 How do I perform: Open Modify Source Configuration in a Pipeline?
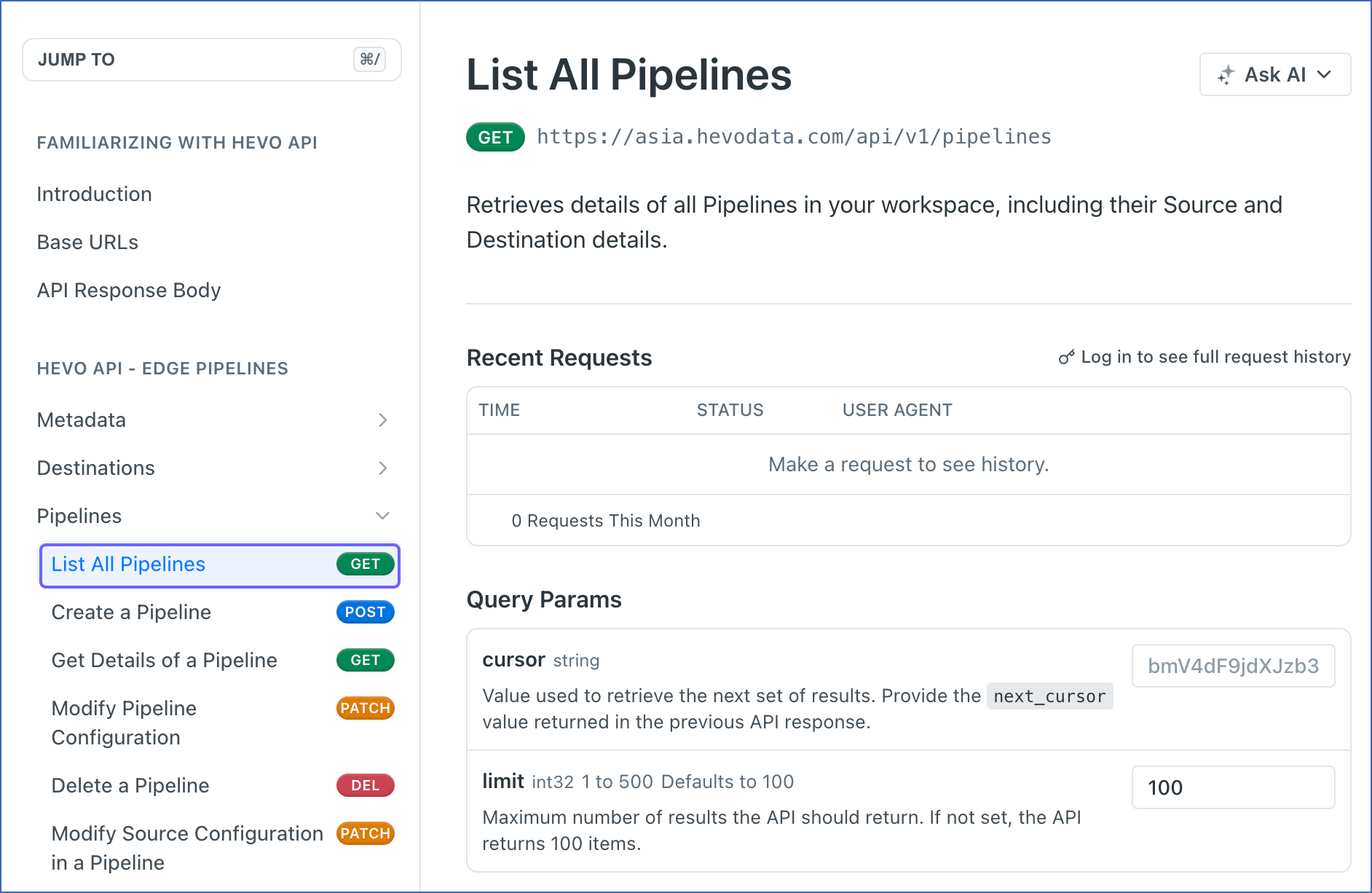point(187,848)
